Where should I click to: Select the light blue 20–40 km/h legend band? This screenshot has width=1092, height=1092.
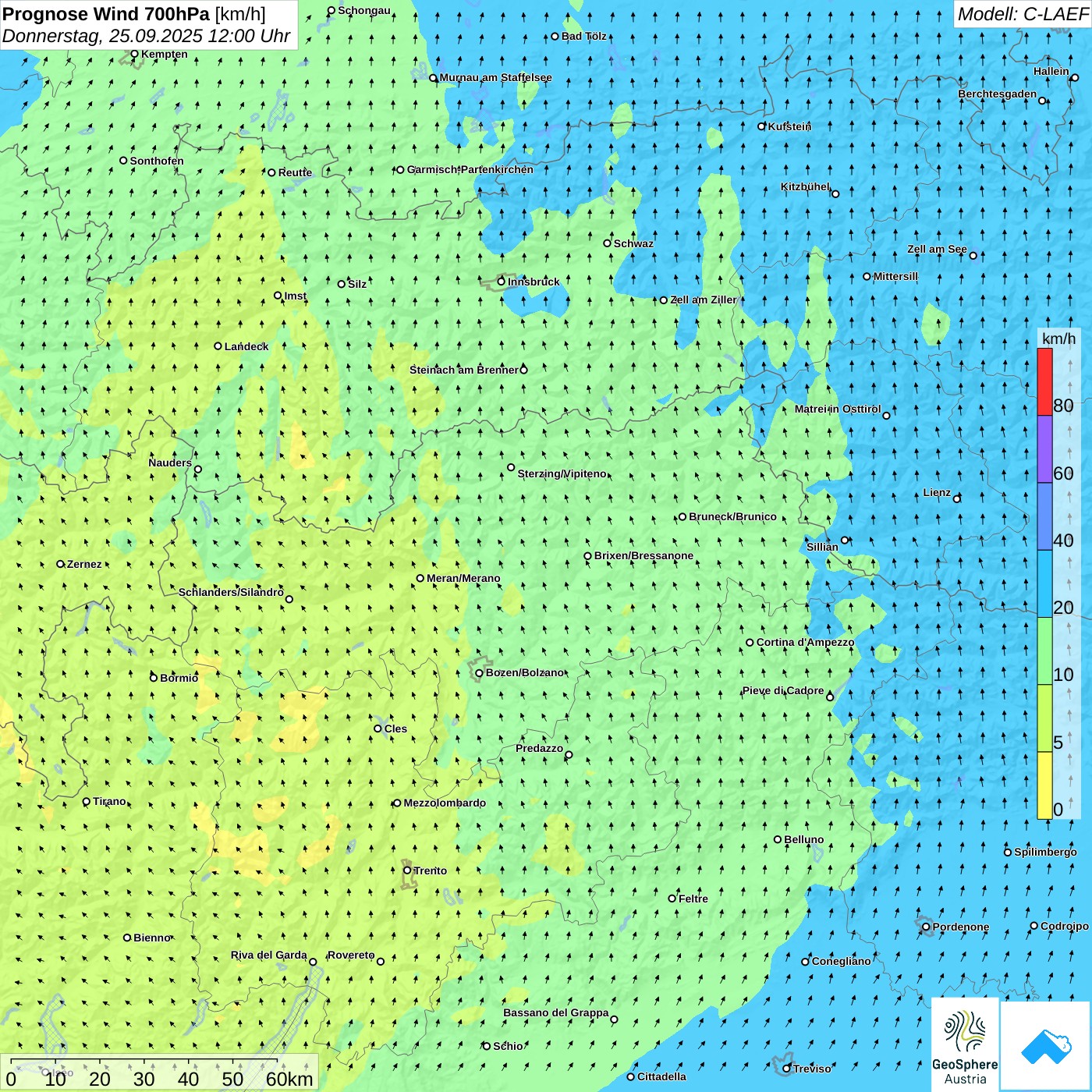click(x=1044, y=584)
